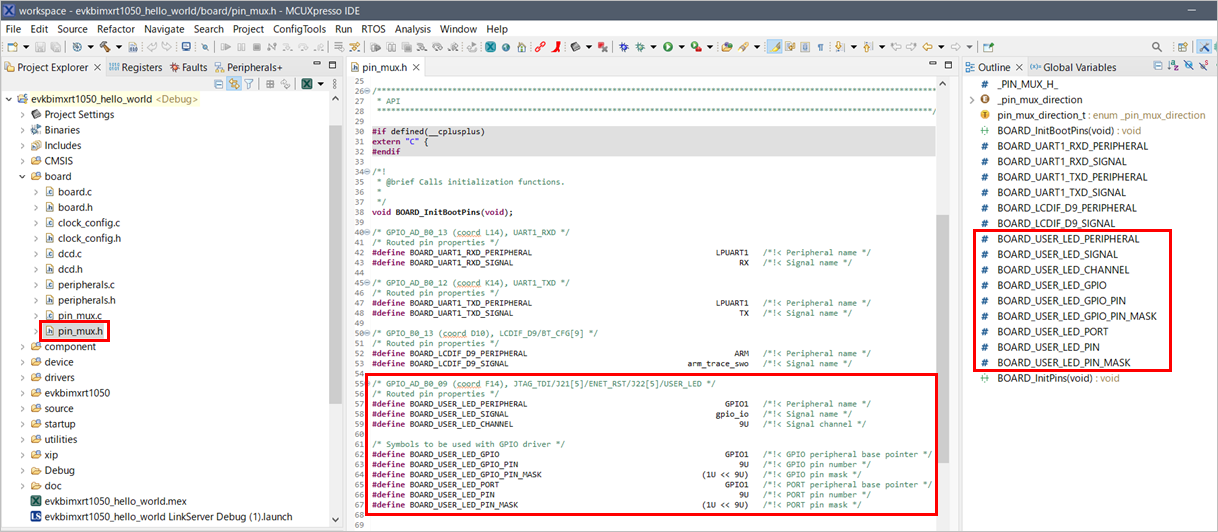Expand _pin_mux_direction in Outline
The image size is (1218, 532).
[971, 100]
